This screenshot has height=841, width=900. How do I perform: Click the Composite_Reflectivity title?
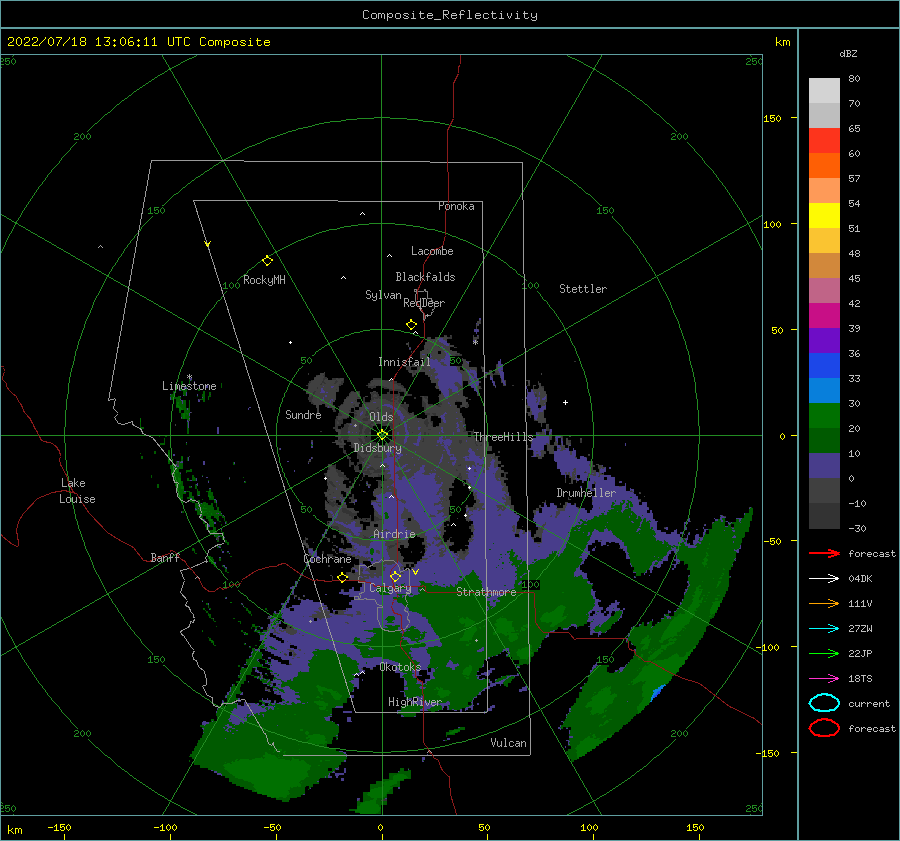click(449, 15)
